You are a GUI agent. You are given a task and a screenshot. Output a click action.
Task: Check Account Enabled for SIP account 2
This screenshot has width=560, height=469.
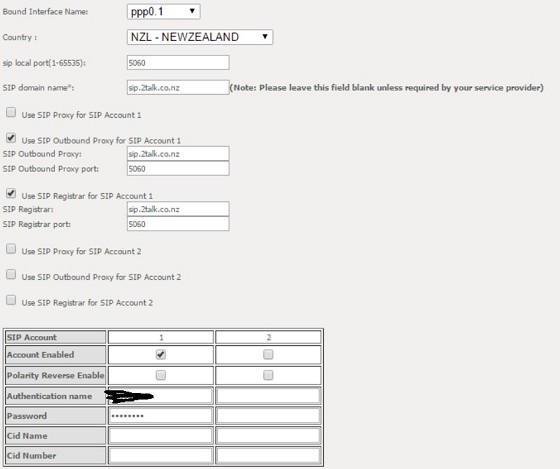(268, 354)
